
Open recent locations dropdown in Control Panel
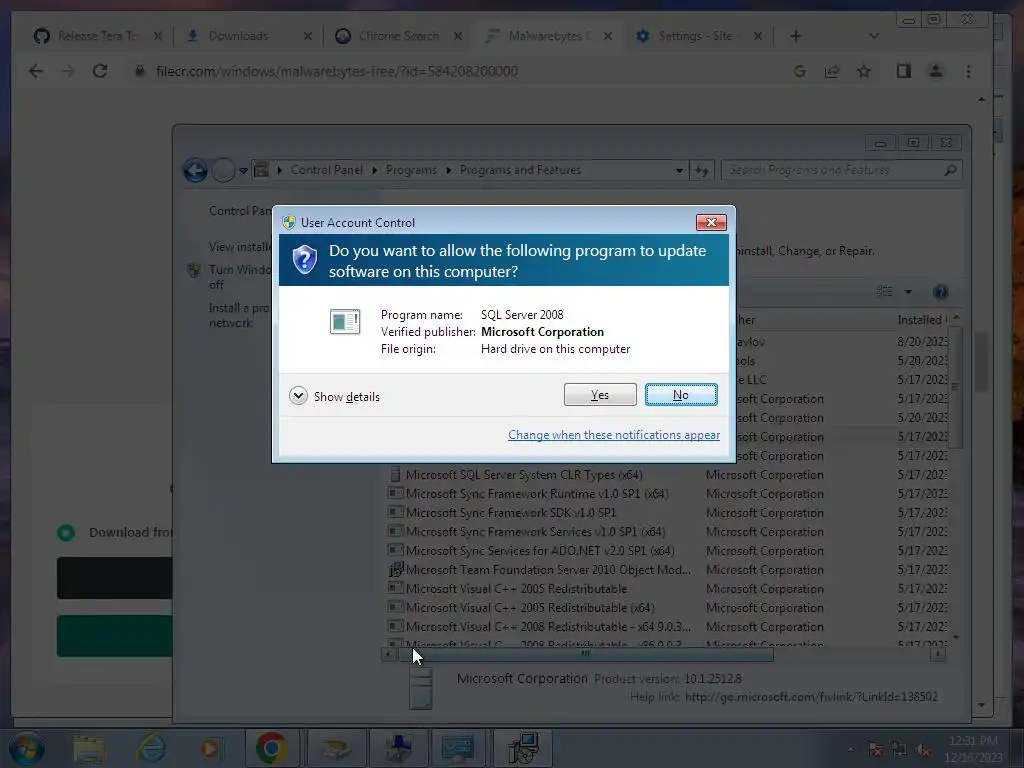click(x=244, y=171)
